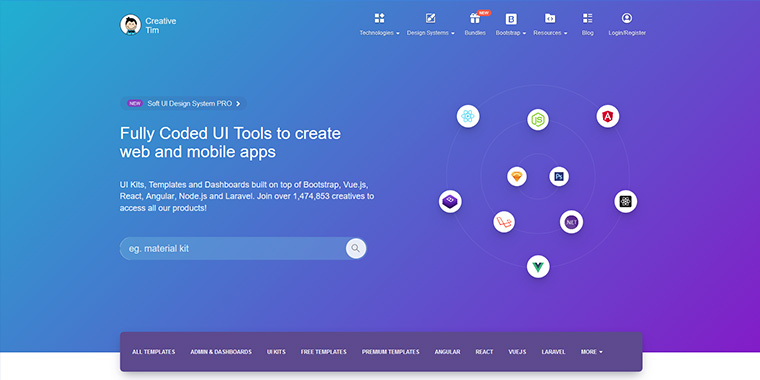Click the Blog layout icon
760x380 pixels.
tap(587, 18)
